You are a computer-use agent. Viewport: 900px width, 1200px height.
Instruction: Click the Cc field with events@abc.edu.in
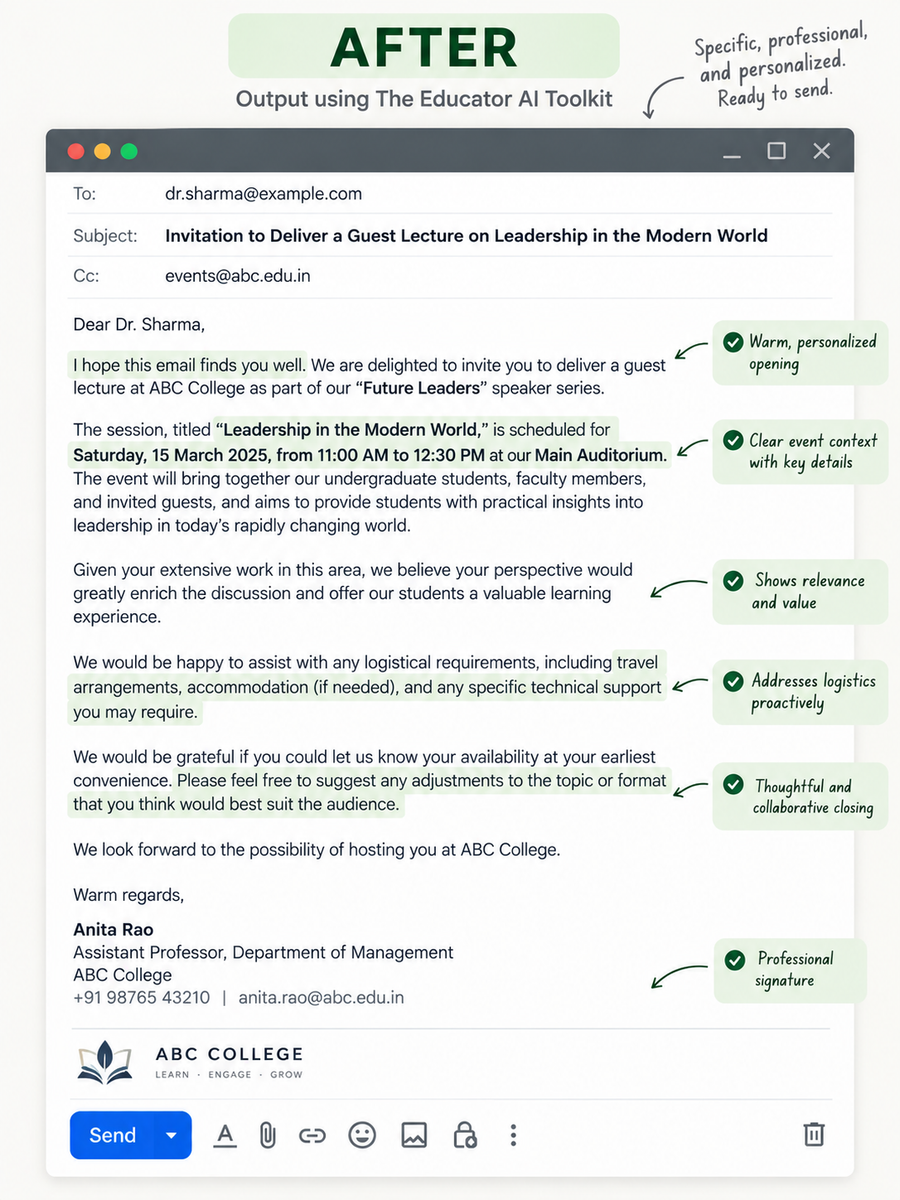(452, 276)
